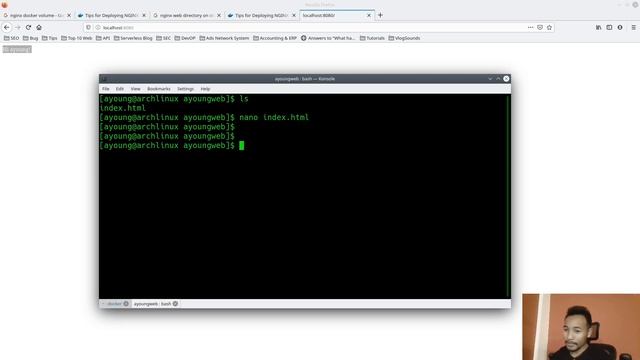
Task: Open the VlogSounds bookmarks folder
Action: coord(404,38)
